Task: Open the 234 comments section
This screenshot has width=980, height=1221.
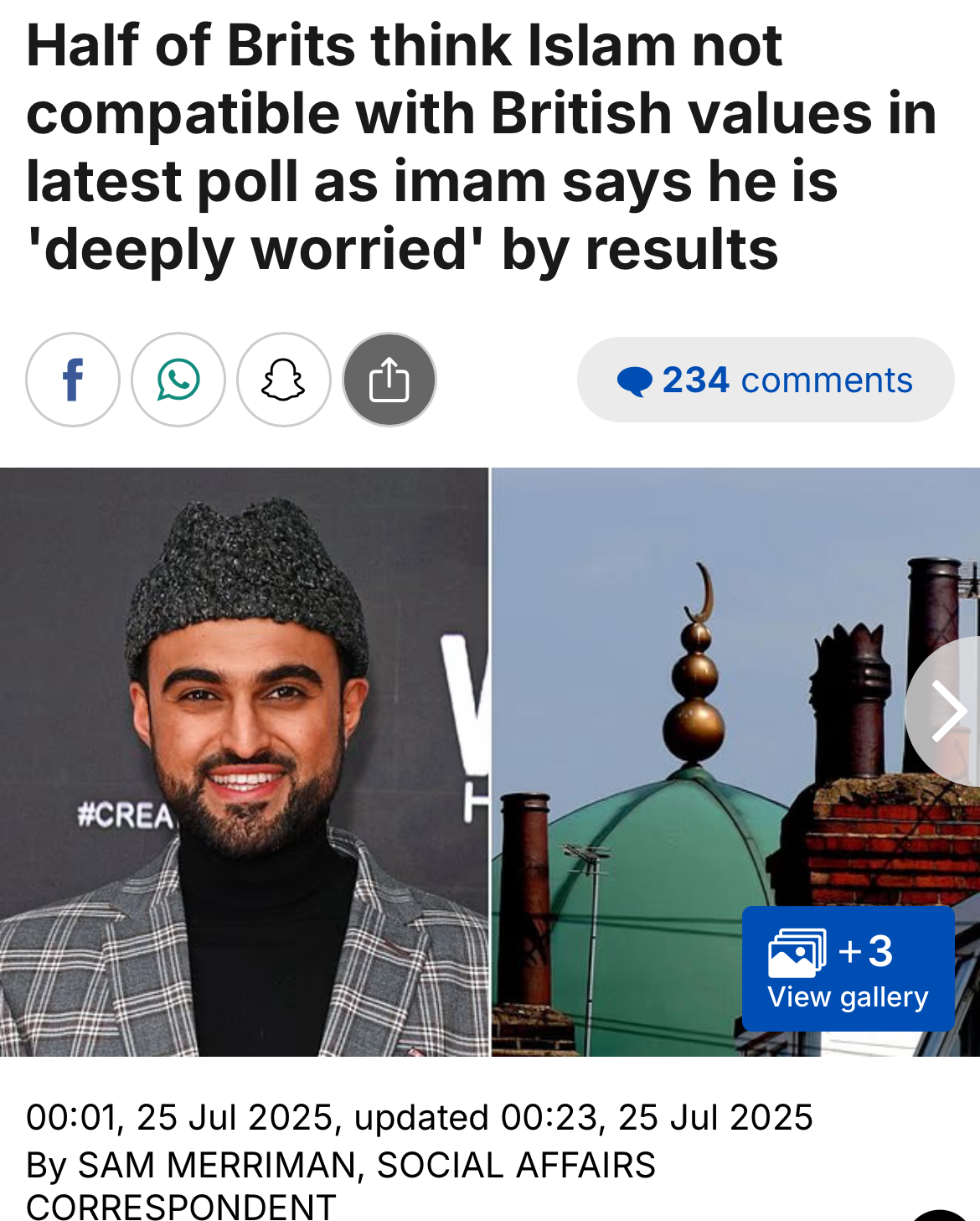Action: [766, 380]
